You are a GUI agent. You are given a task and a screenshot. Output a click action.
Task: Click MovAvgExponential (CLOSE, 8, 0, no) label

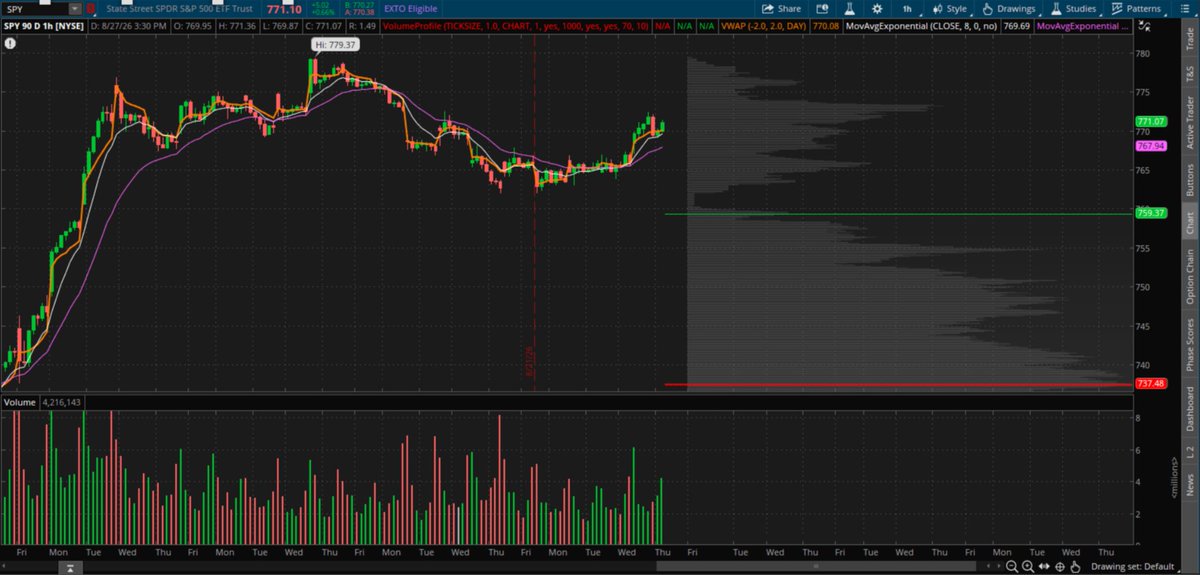point(921,26)
